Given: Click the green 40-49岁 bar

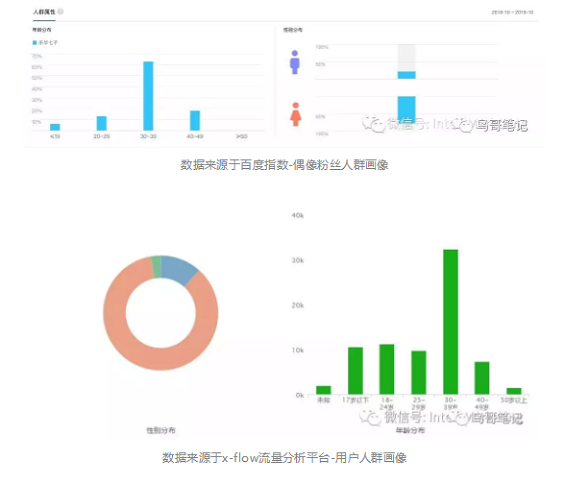Looking at the screenshot, I should click(482, 378).
